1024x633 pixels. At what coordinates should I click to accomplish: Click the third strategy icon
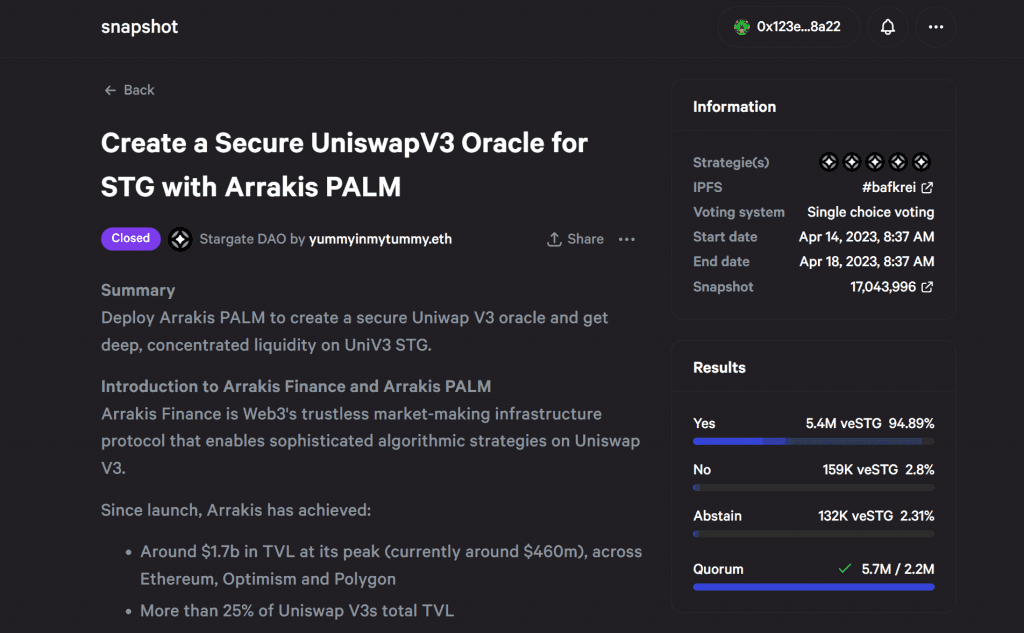(x=875, y=162)
